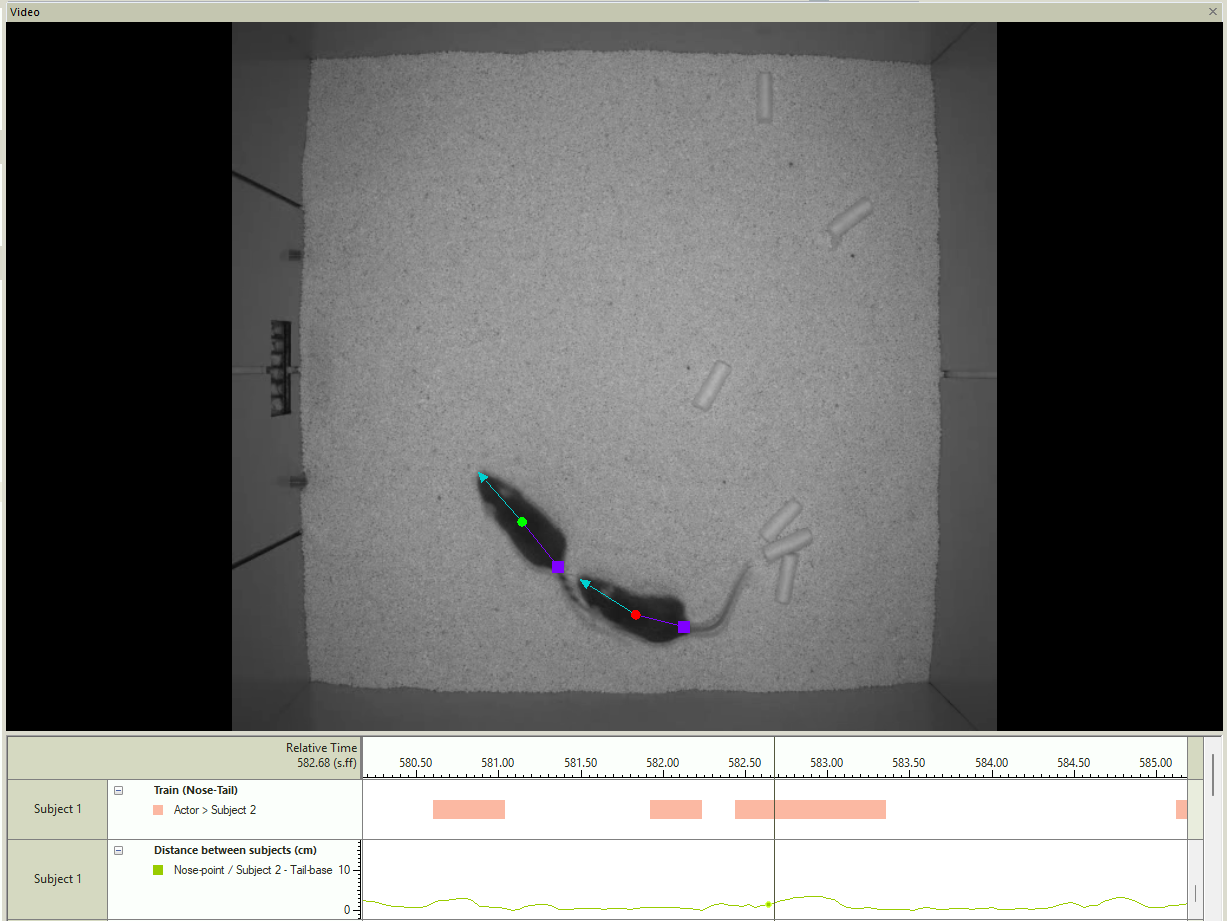Click the timeline panel vertical scrollbar

(x=1213, y=773)
